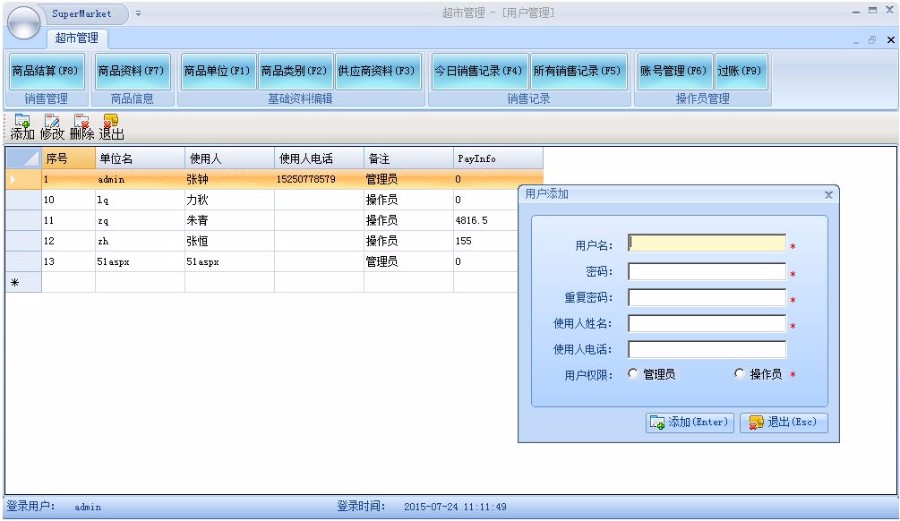
Task: Select the lq username cell
Action: tap(140, 200)
